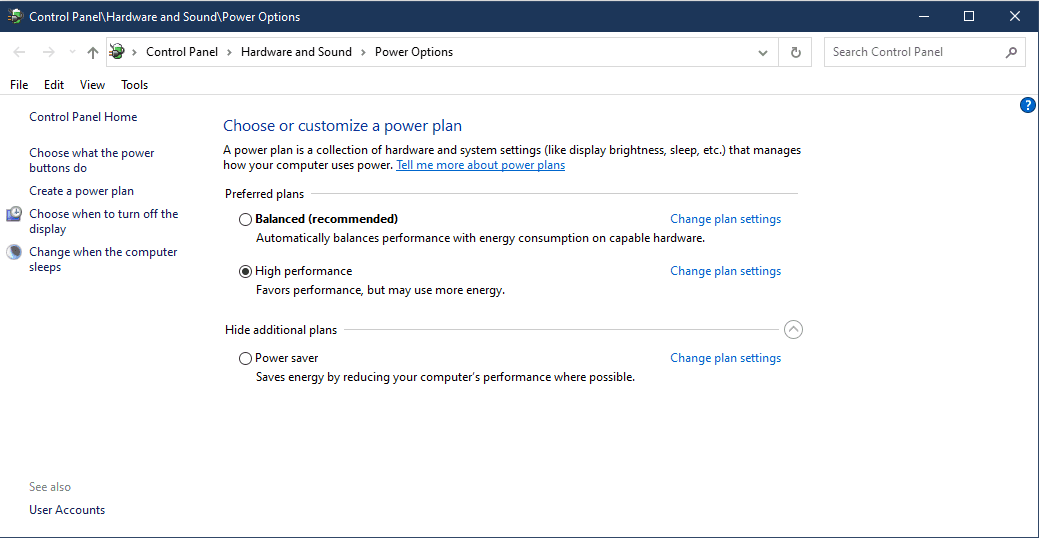This screenshot has width=1039, height=538.
Task: Collapse the Hide additional plans chevron
Action: click(x=793, y=329)
